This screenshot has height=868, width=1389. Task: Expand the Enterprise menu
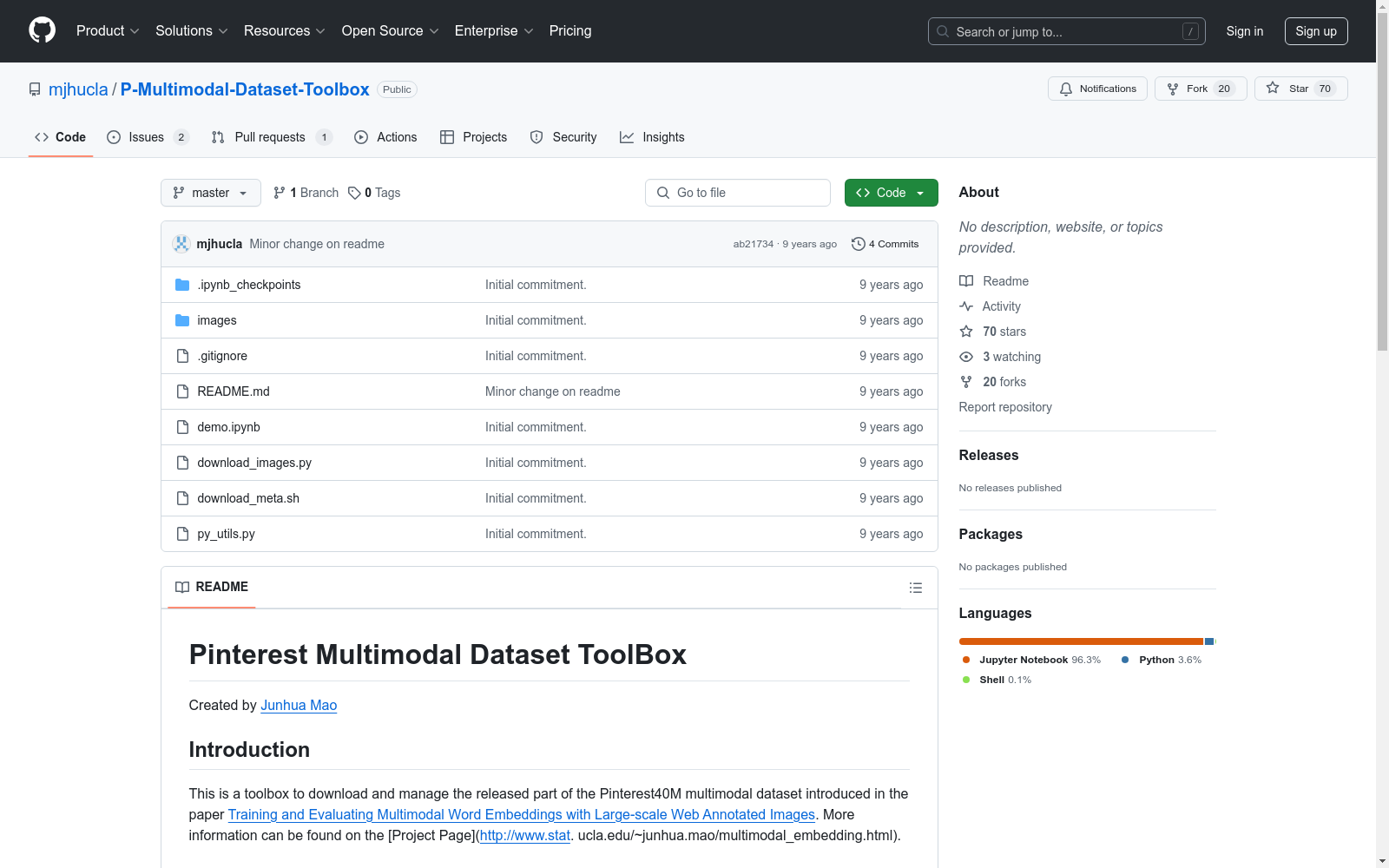tap(494, 31)
